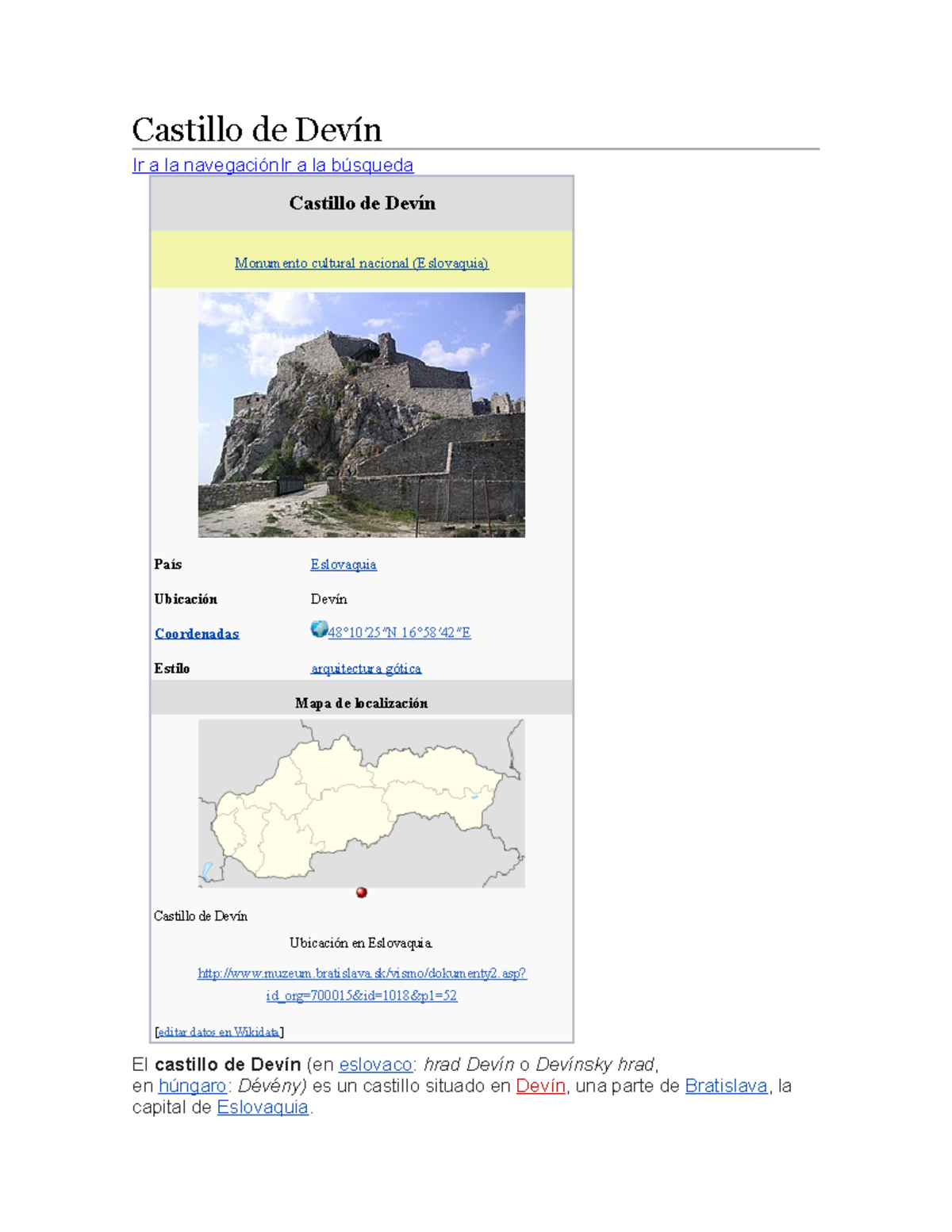
Task: Open the 'arquitectura gótica' link
Action: coord(366,668)
